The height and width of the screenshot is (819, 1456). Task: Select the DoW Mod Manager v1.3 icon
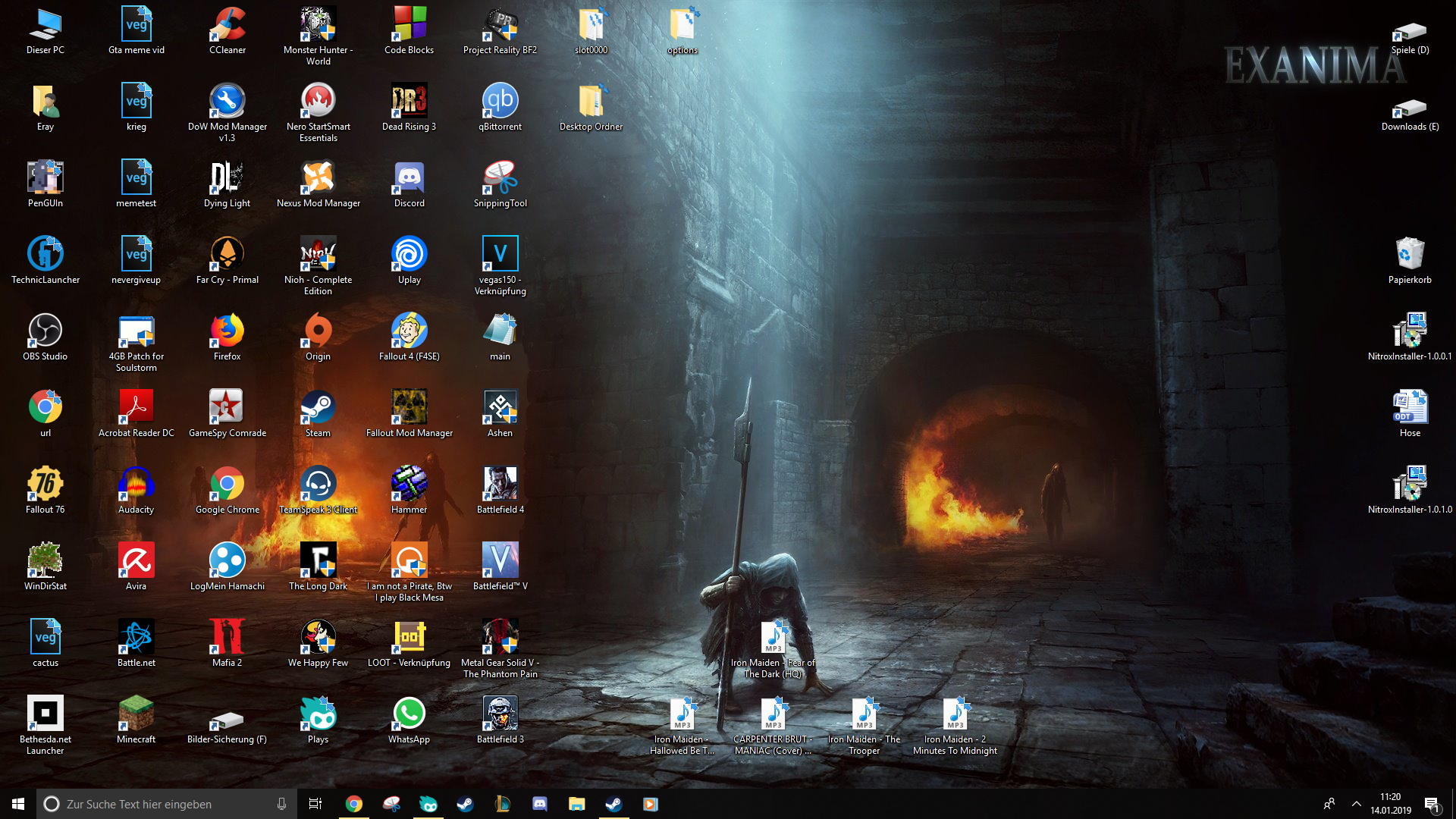click(227, 113)
